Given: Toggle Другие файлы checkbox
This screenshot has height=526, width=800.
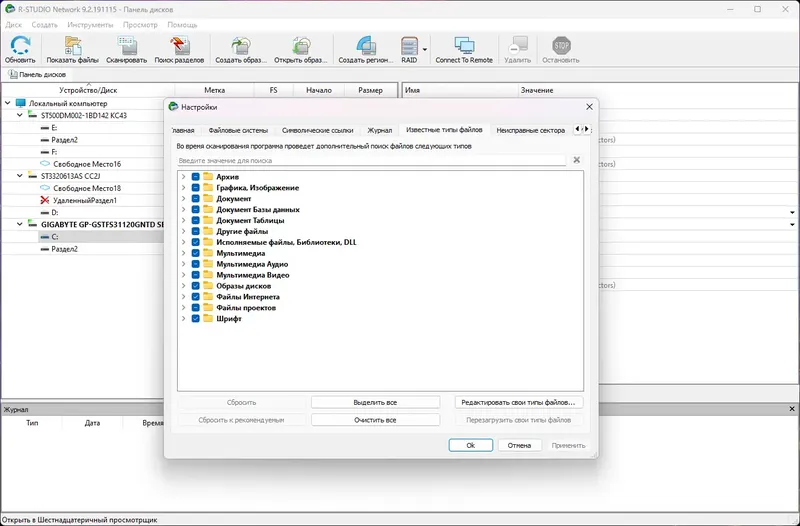Looking at the screenshot, I should (195, 231).
